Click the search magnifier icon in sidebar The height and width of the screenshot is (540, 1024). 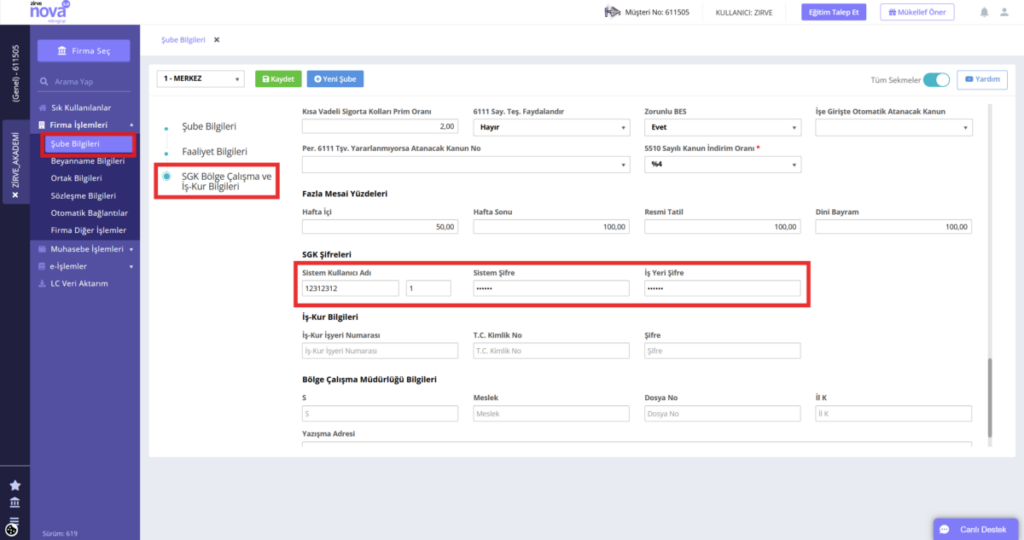click(x=44, y=82)
